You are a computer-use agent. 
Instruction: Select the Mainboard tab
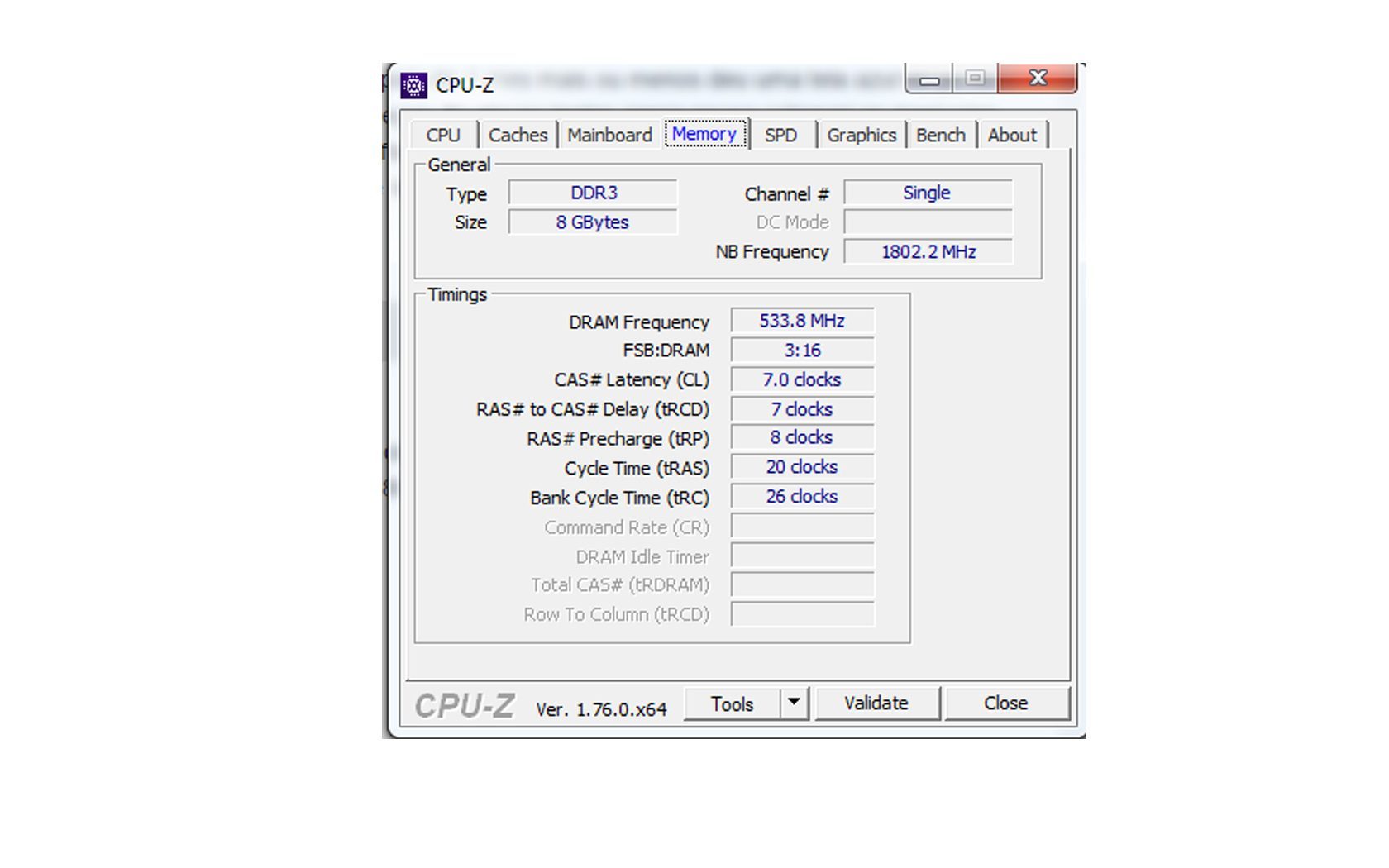[x=609, y=135]
